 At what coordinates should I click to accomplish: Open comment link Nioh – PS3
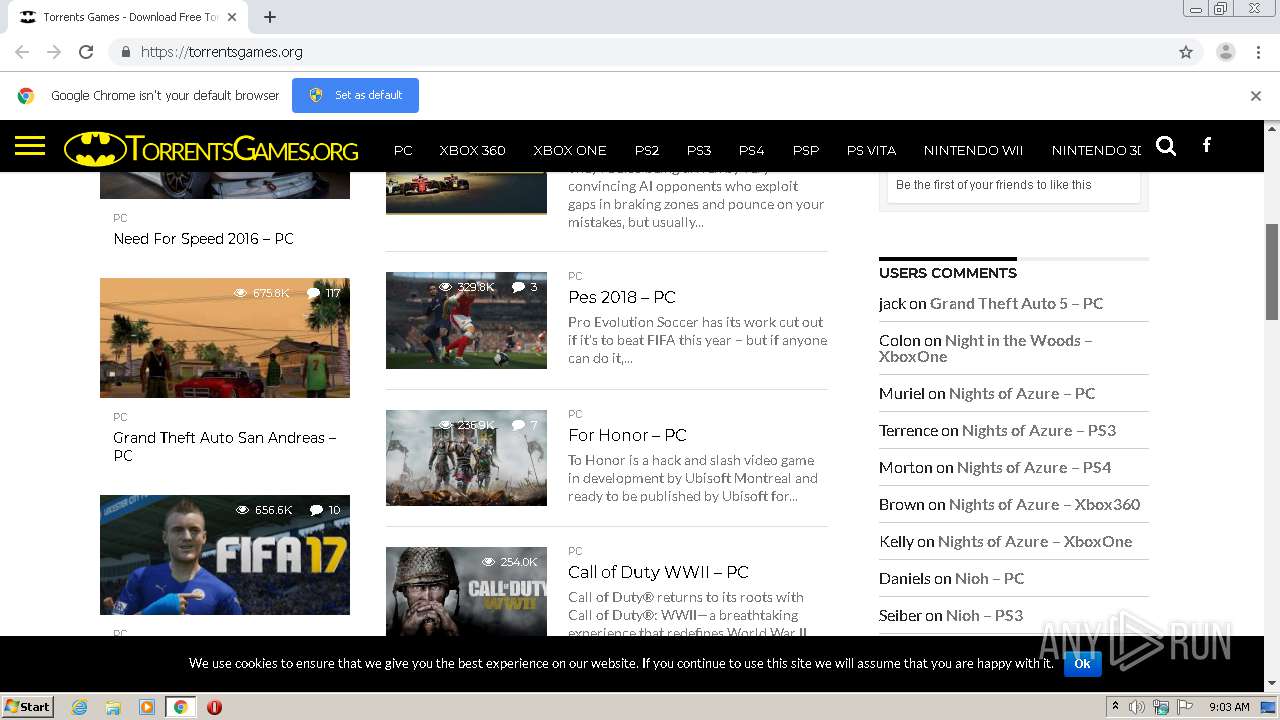tap(984, 615)
